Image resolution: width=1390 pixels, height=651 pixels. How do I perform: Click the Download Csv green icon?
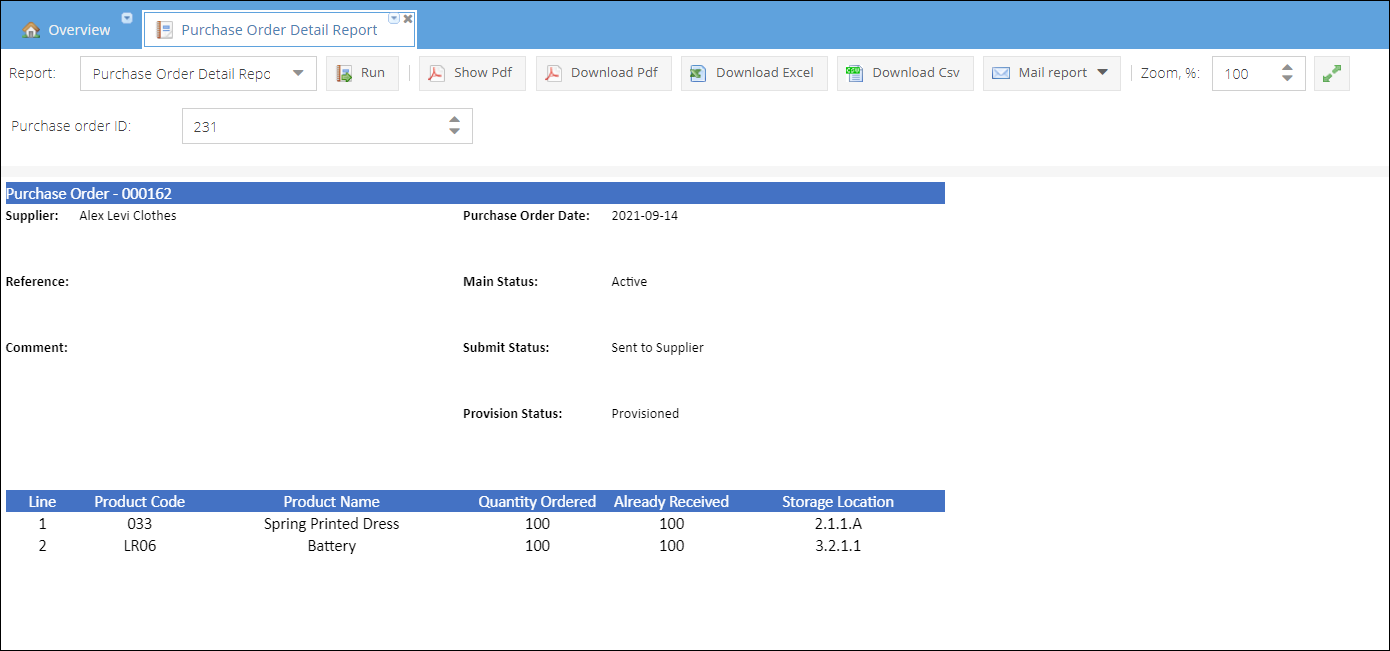(854, 73)
